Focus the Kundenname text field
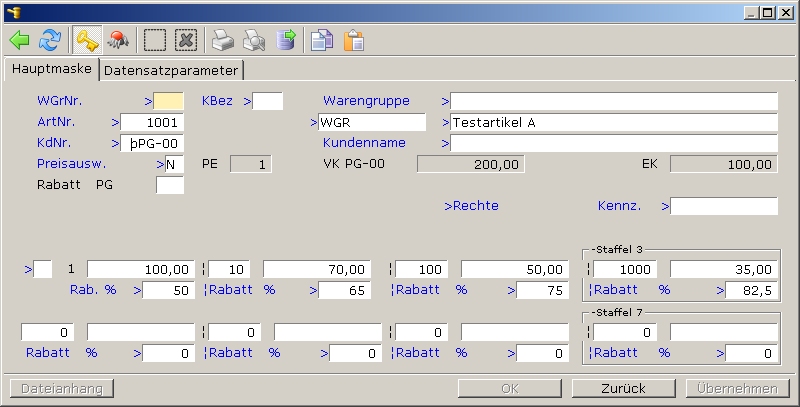This screenshot has height=407, width=800. coord(613,143)
